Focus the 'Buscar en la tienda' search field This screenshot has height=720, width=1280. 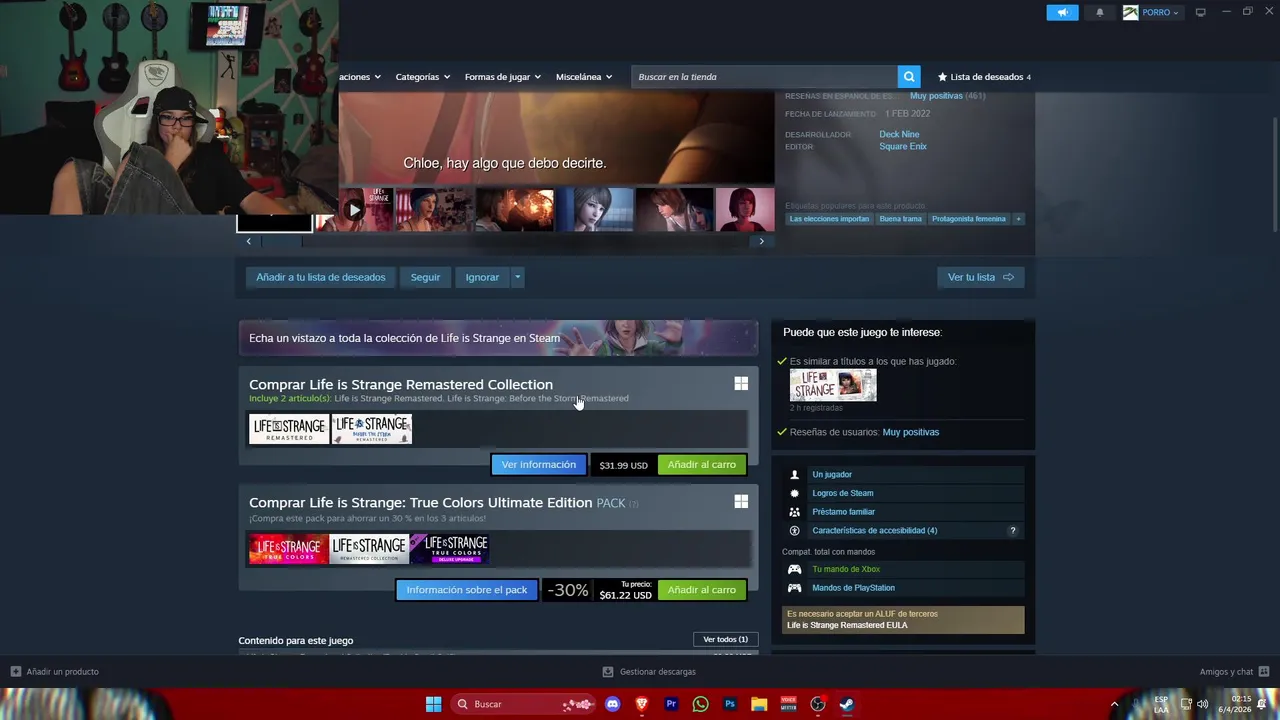click(x=765, y=77)
